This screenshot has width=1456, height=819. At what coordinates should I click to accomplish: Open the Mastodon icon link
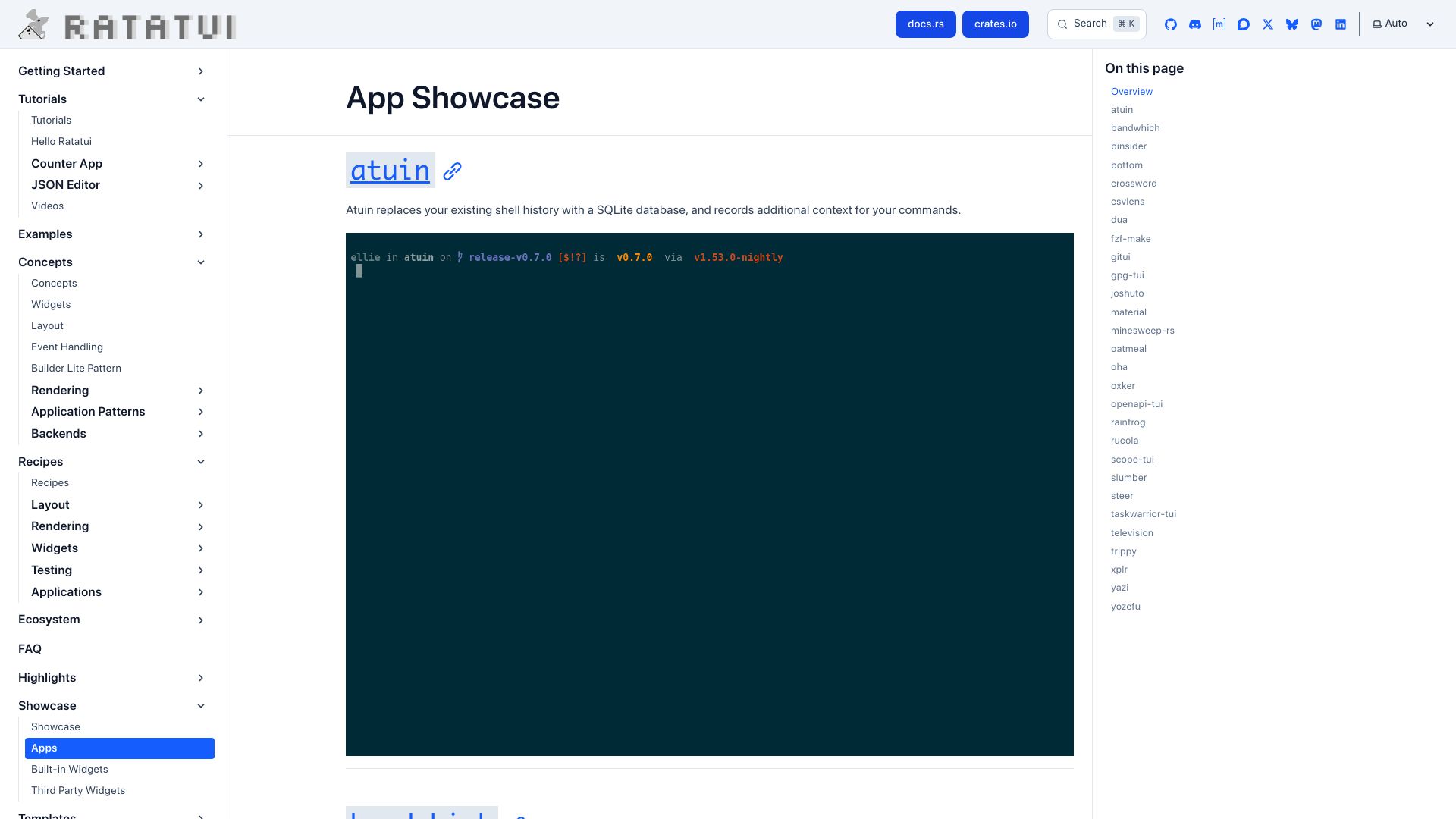(x=1316, y=24)
